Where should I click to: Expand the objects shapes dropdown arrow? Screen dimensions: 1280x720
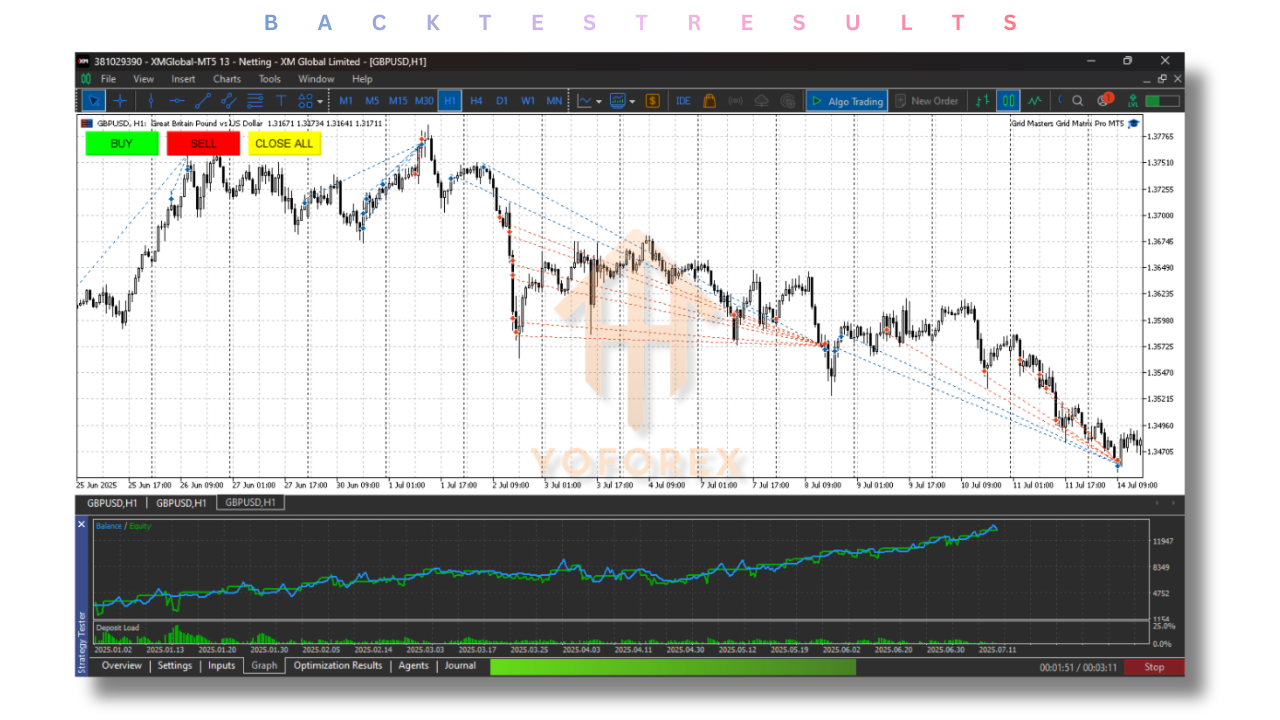[x=320, y=102]
